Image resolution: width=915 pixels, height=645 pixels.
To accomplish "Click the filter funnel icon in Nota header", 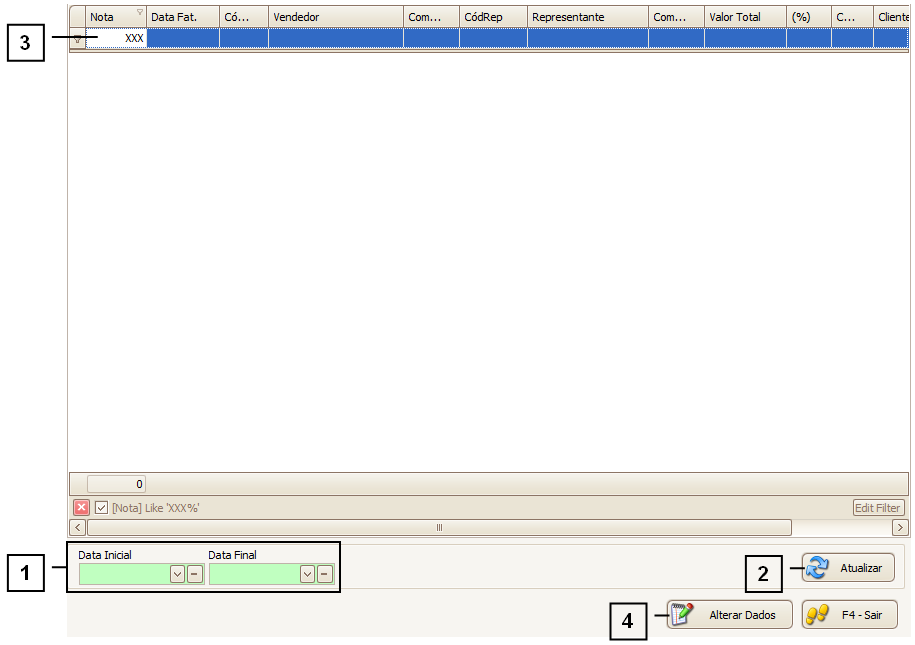I will 139,14.
